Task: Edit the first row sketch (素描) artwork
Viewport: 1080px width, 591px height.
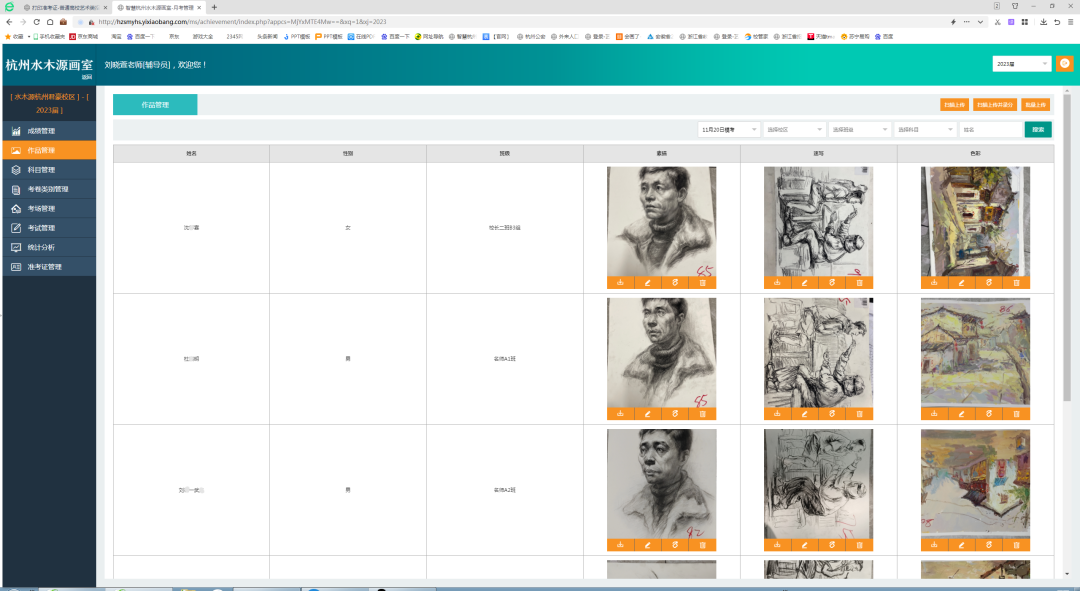Action: pos(648,283)
